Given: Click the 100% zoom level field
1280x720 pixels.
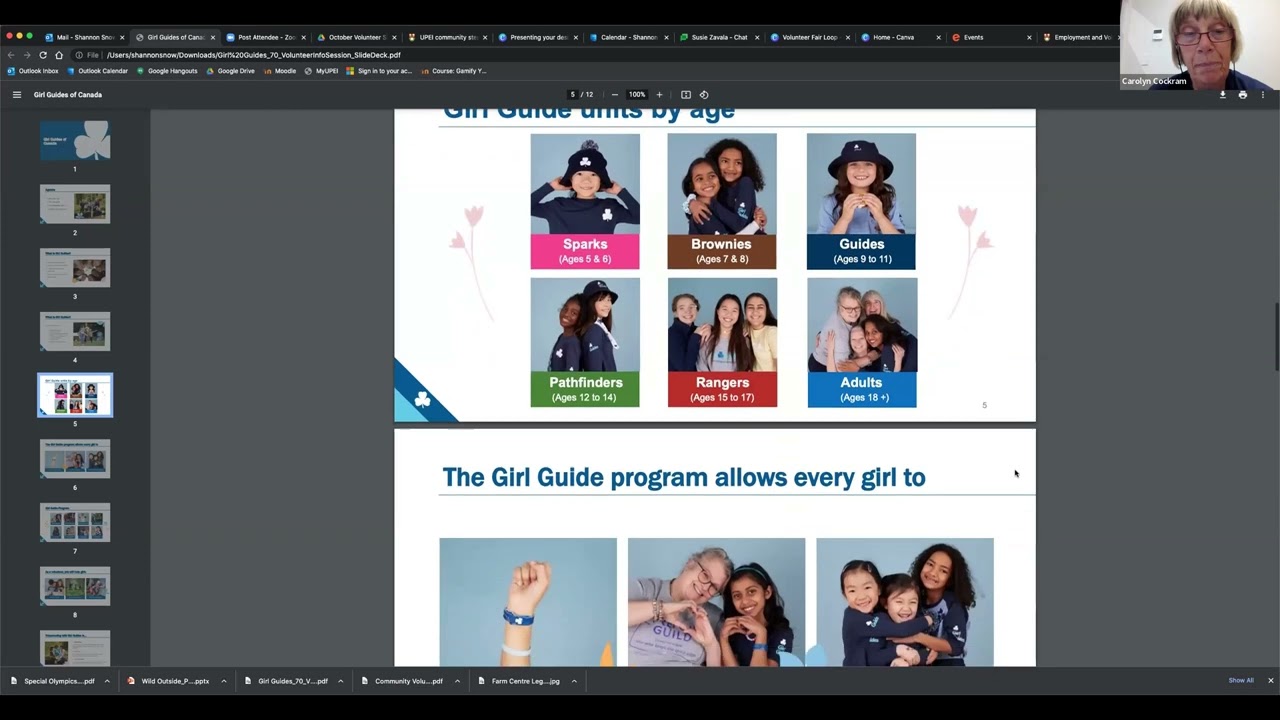Looking at the screenshot, I should coord(637,95).
